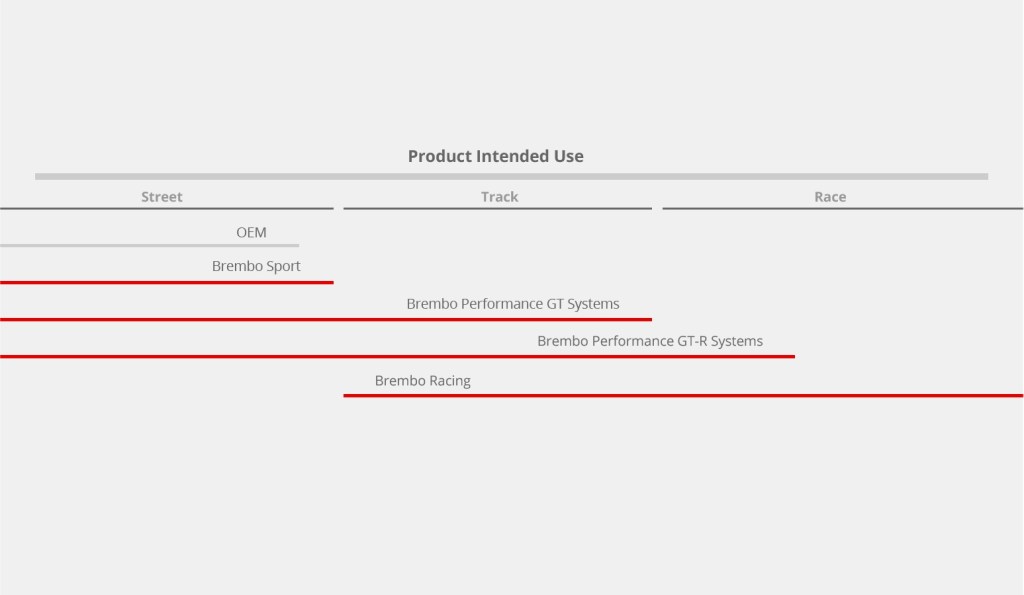
Task: Click the gray range bar under OEM
Action: coord(149,246)
